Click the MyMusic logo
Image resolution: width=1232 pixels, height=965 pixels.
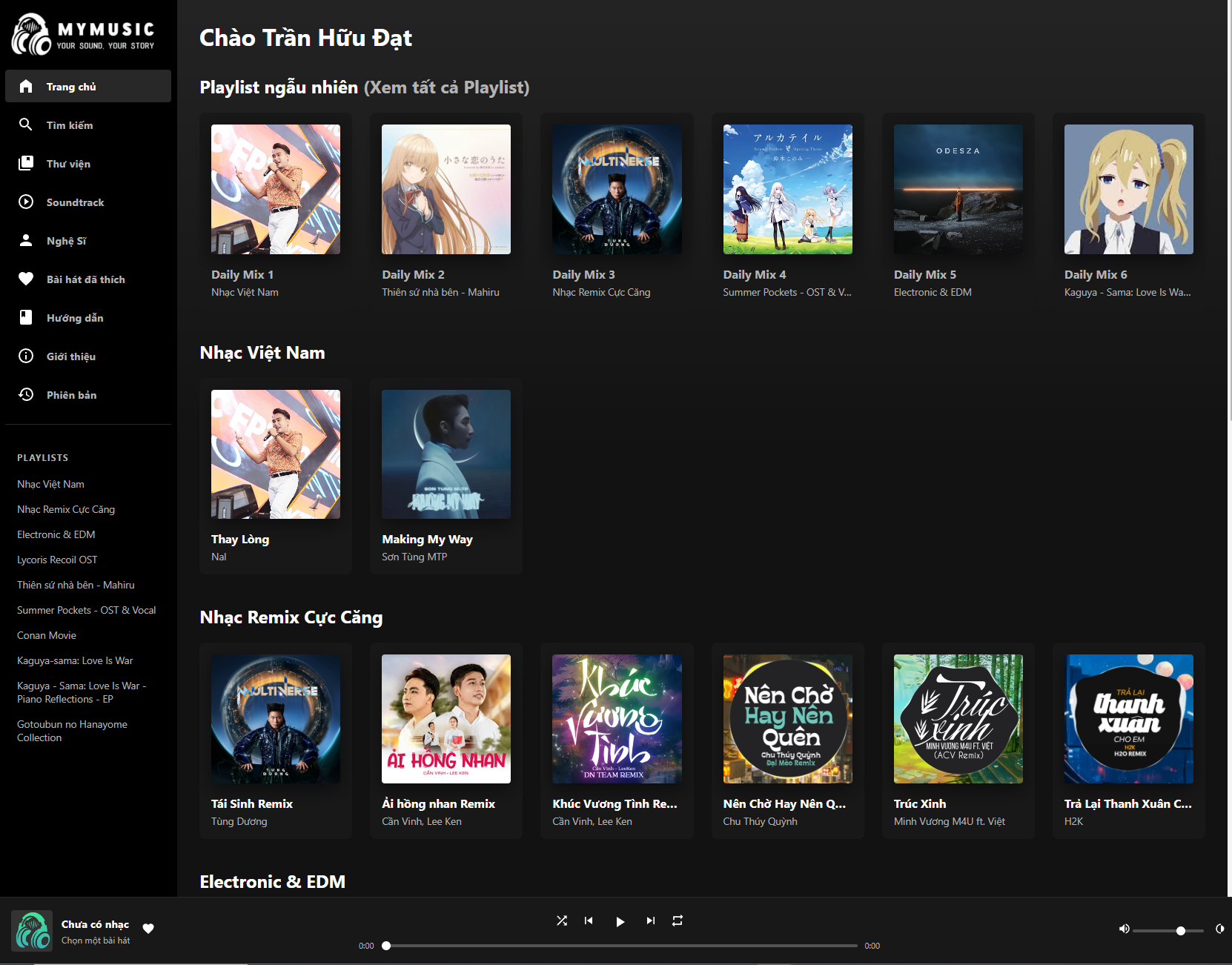pos(83,34)
